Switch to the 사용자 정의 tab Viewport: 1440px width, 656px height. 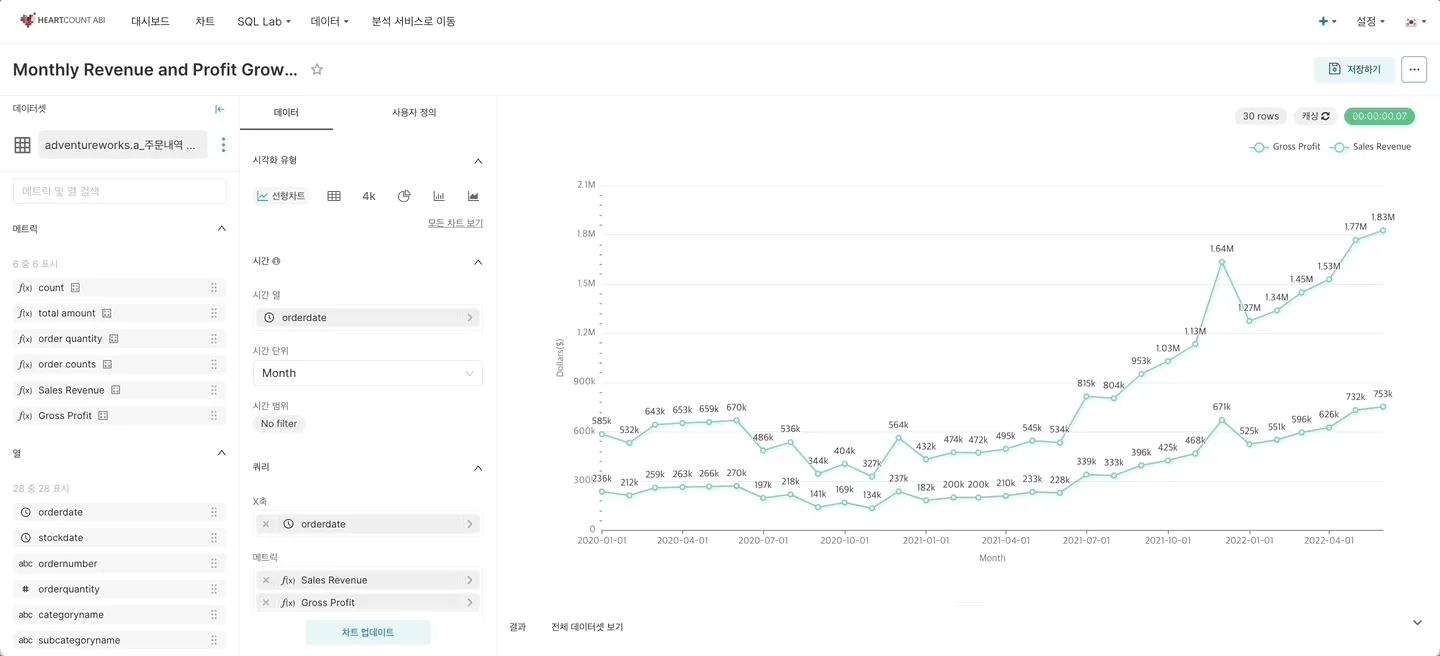click(x=414, y=113)
